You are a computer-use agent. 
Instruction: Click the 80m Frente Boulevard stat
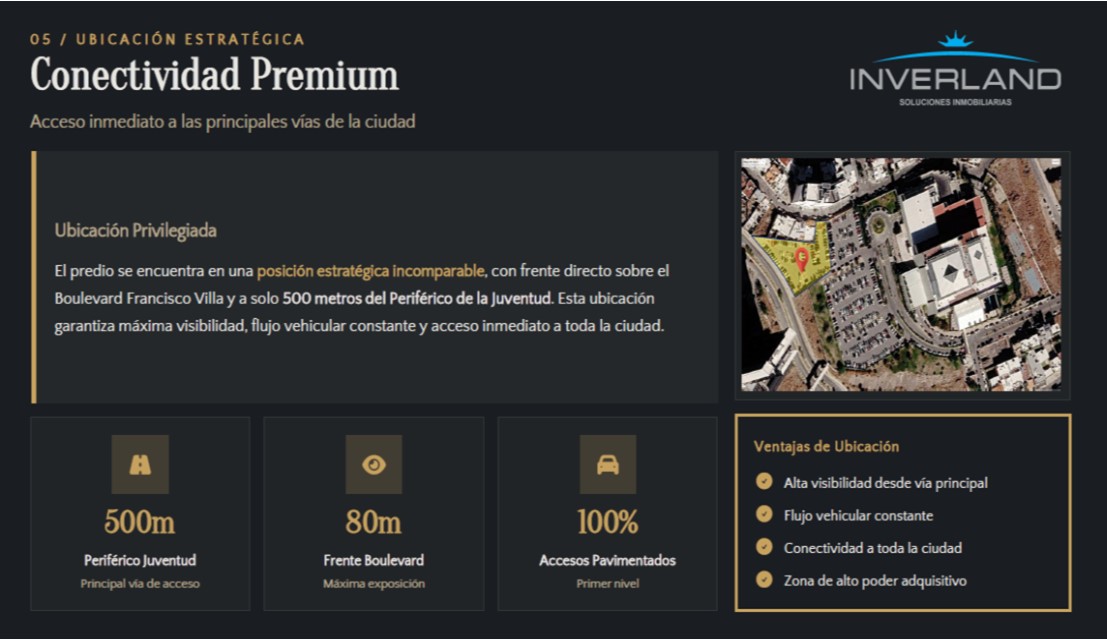pos(374,521)
